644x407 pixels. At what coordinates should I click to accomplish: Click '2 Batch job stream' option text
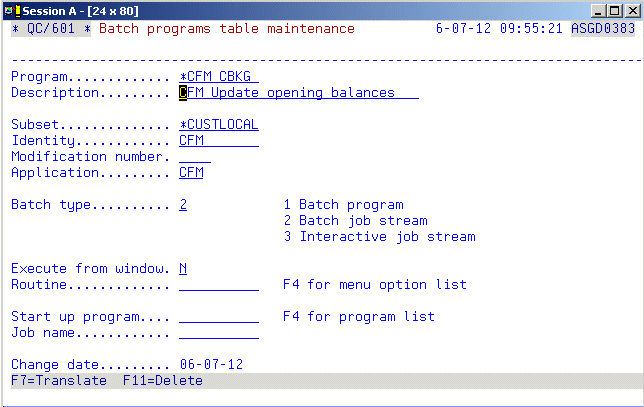355,221
